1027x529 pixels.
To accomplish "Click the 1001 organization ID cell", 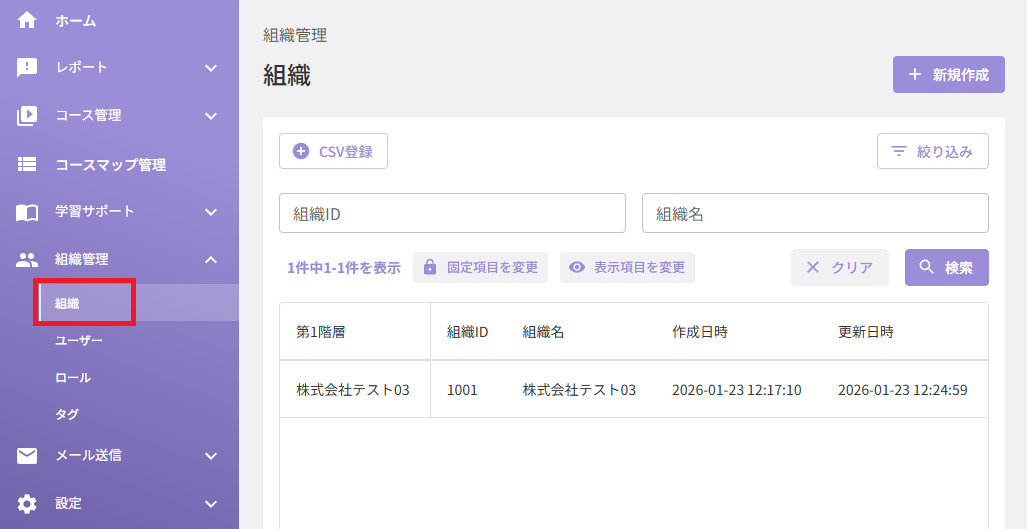I will (462, 390).
